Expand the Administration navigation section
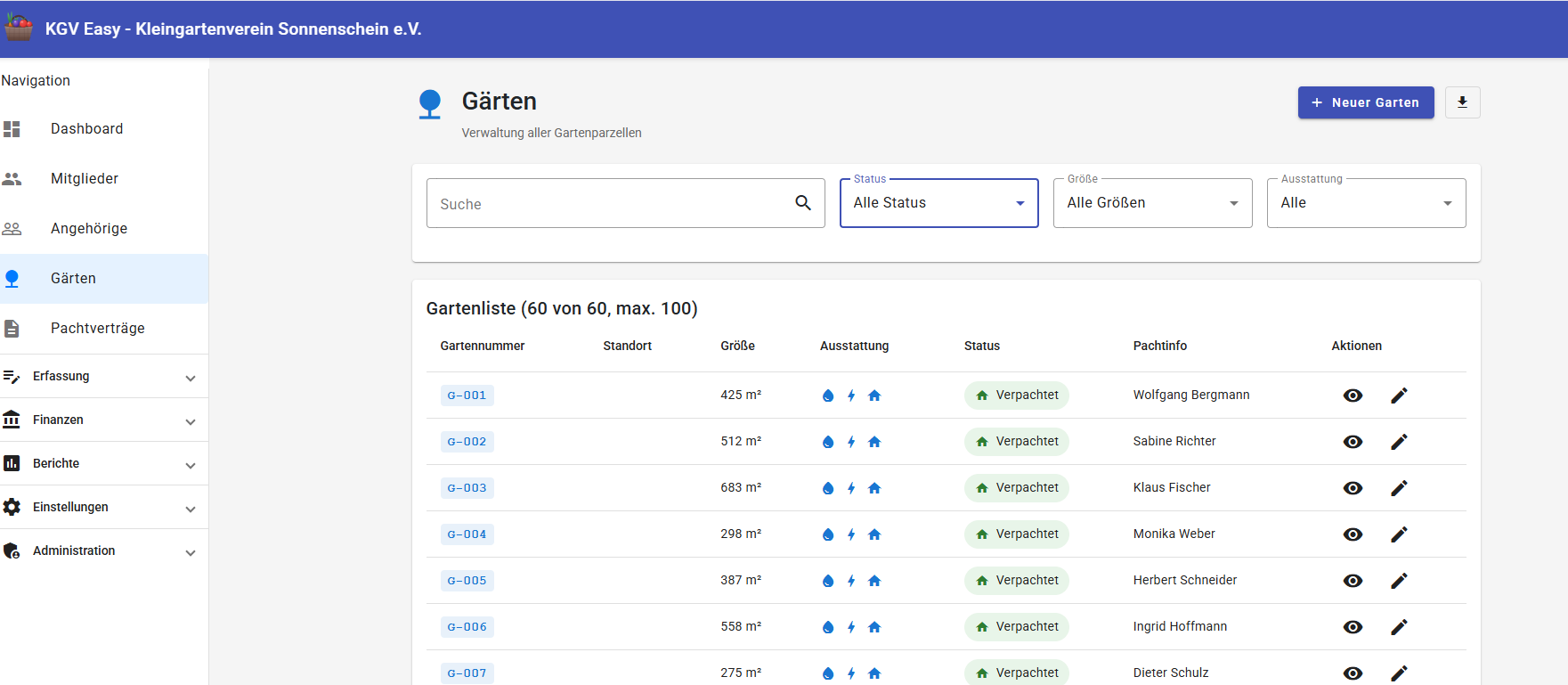Viewport: 1568px width, 685px height. [x=104, y=550]
